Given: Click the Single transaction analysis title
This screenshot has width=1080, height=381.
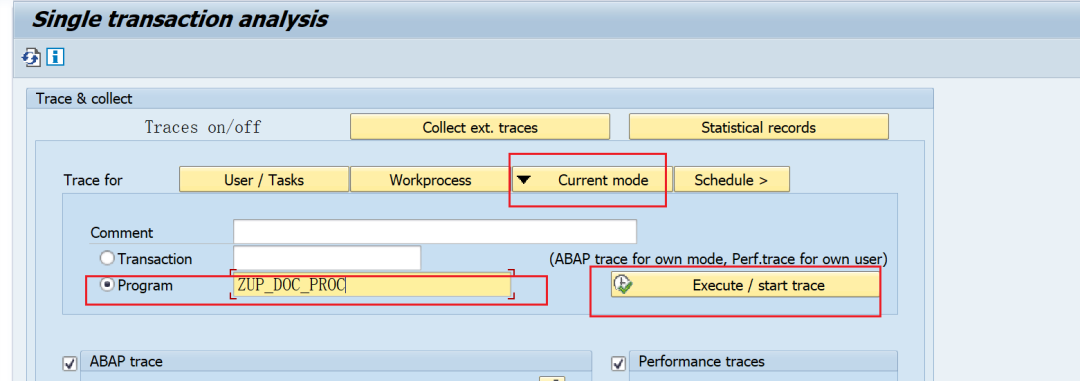Looking at the screenshot, I should (x=180, y=19).
